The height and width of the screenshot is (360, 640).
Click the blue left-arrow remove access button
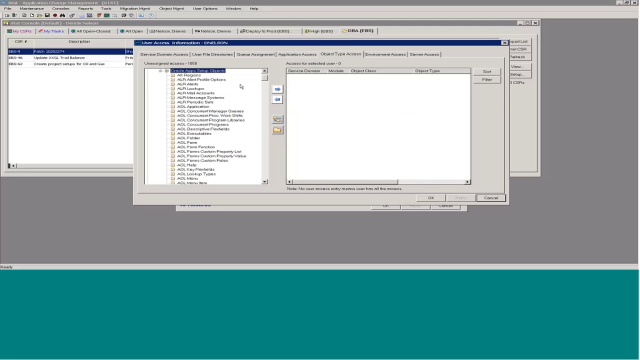(x=278, y=100)
